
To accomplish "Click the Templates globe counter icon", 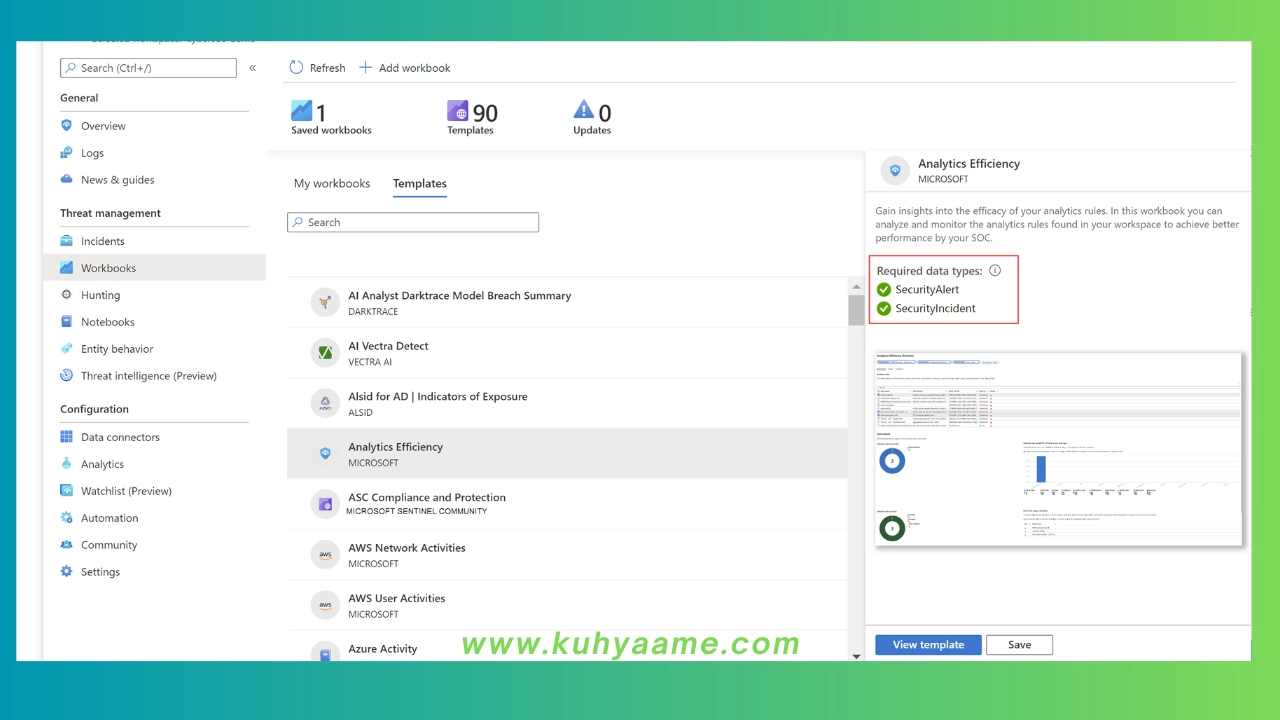I will click(457, 111).
